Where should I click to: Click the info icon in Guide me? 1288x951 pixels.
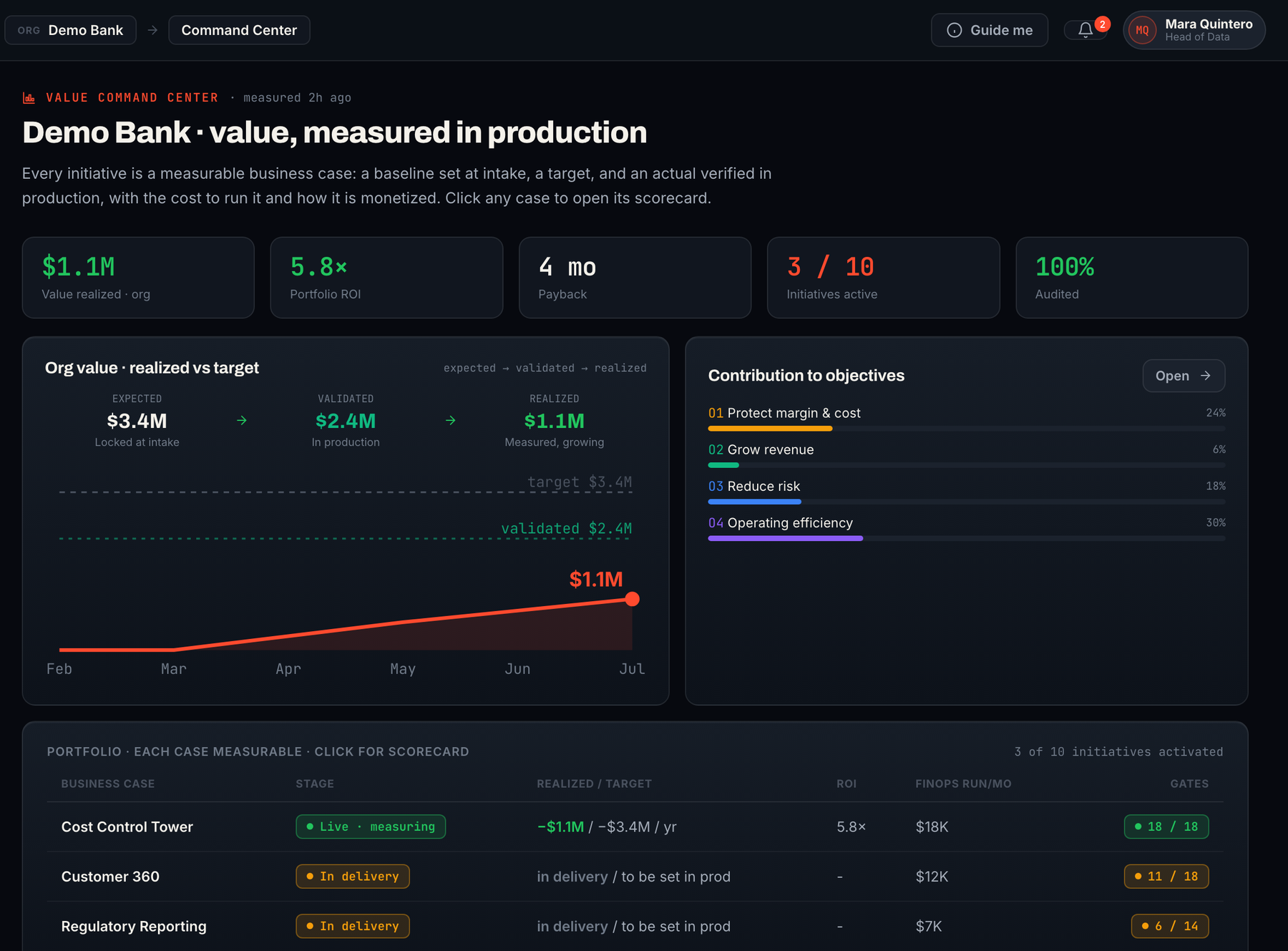pos(955,30)
